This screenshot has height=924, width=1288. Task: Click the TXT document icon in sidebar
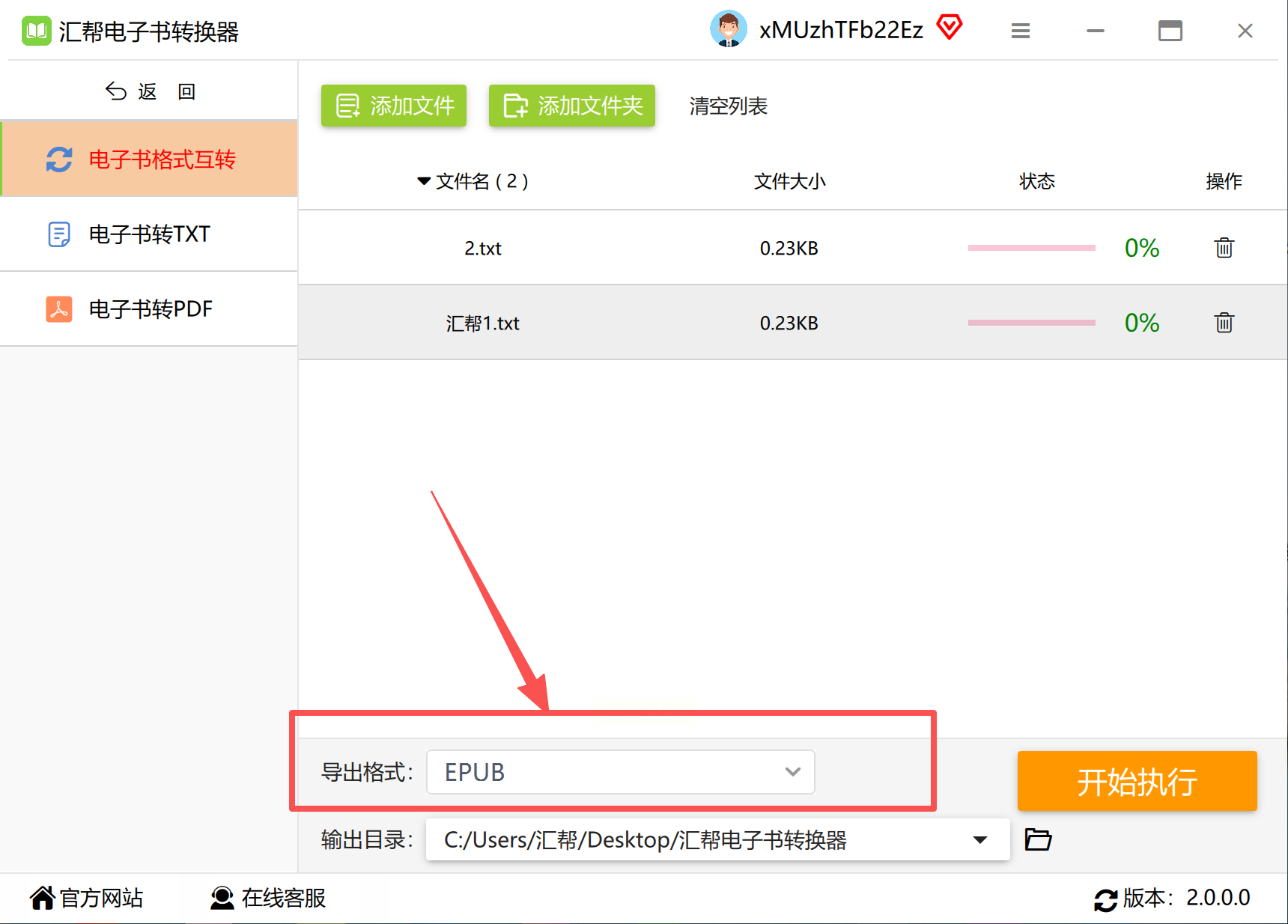(x=59, y=234)
